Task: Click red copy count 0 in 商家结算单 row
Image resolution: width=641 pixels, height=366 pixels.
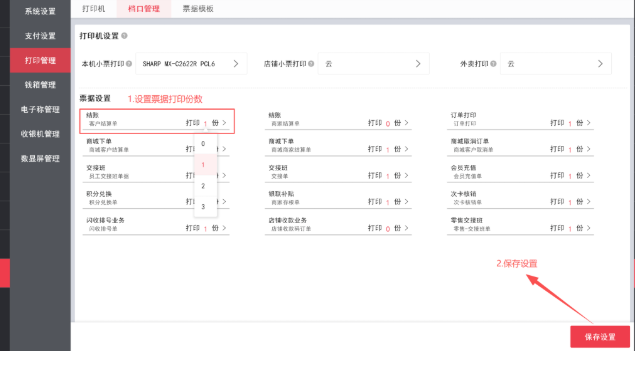Action: click(388, 123)
